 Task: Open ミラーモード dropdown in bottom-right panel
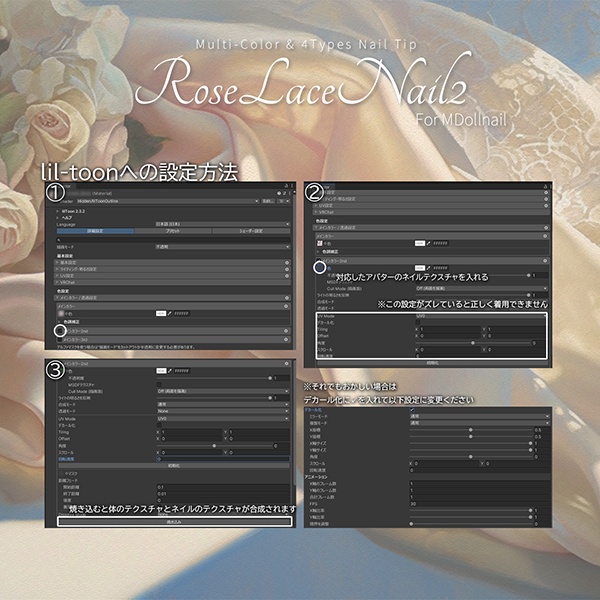pos(480,416)
